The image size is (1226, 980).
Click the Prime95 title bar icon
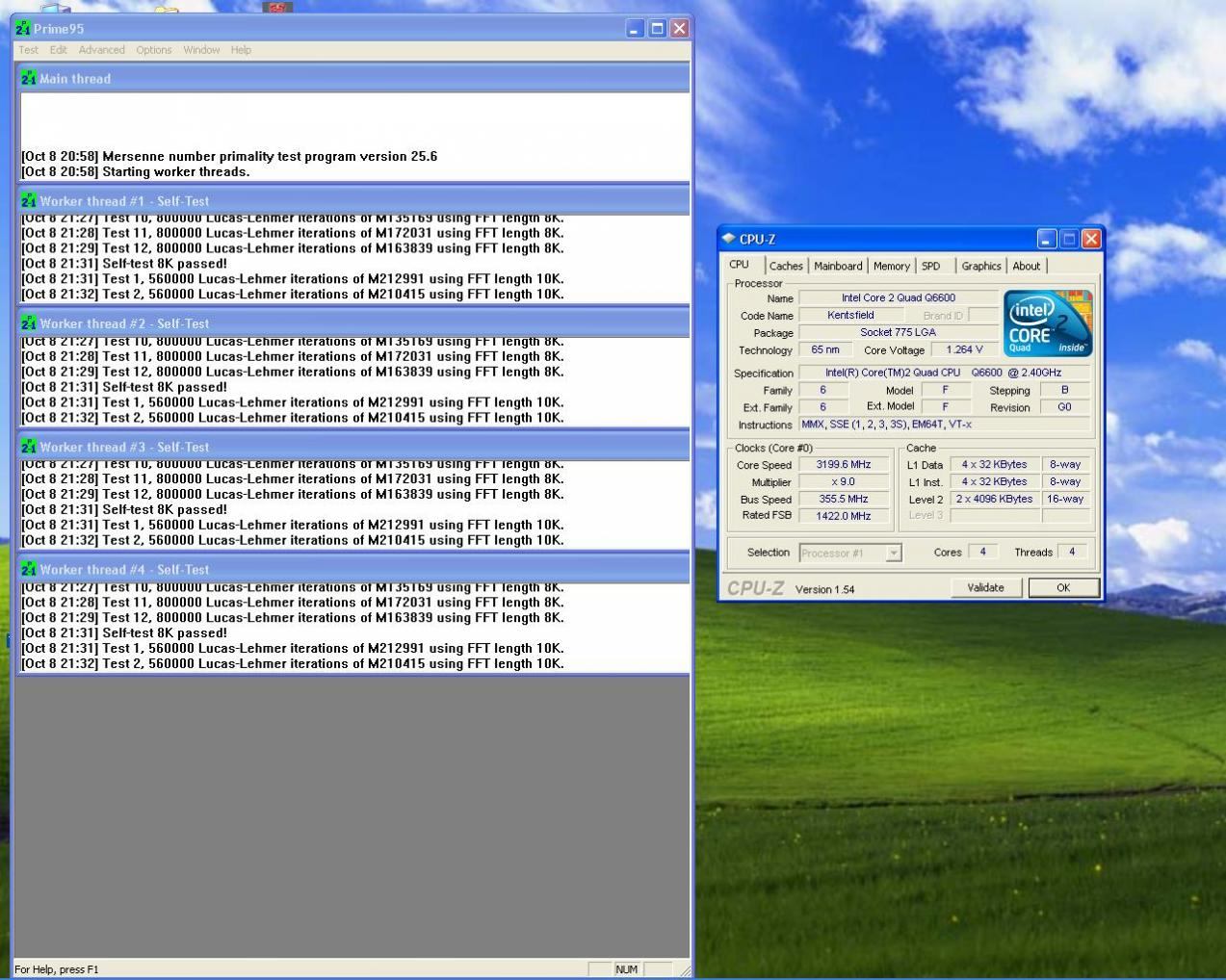24,29
